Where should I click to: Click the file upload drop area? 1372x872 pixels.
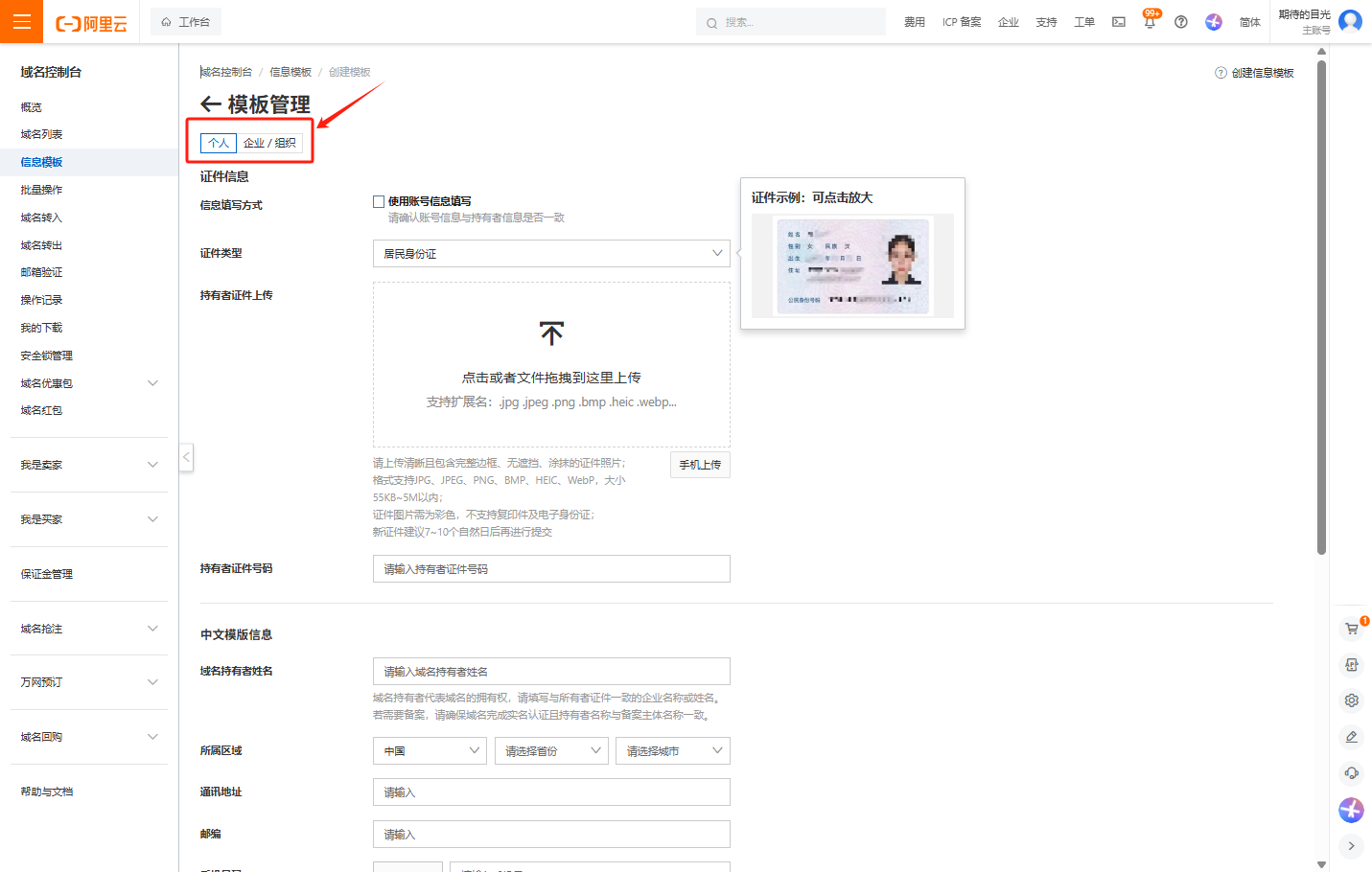551,364
